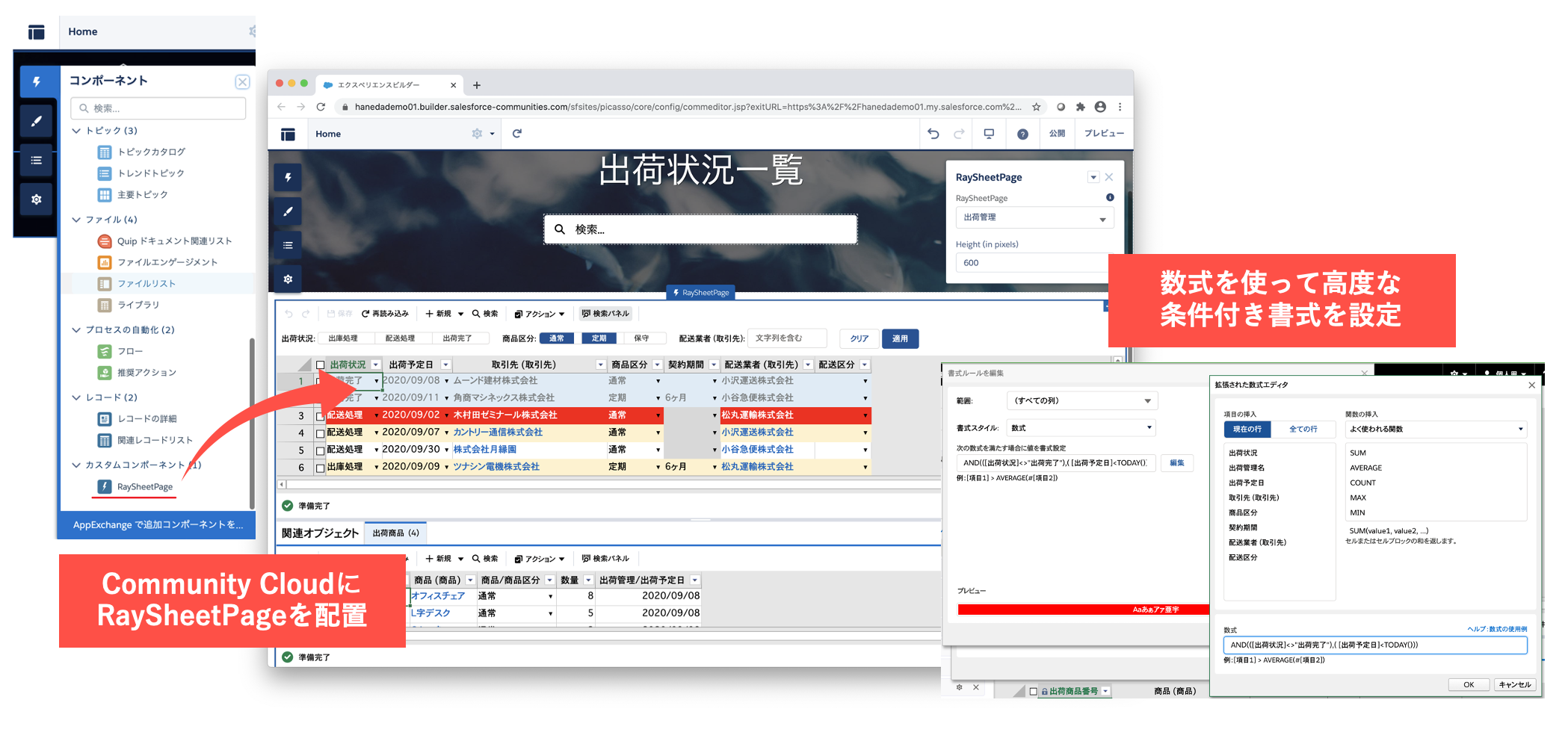Image resolution: width=1568 pixels, height=747 pixels.
Task: Open 範囲 (すべての列) dropdown
Action: click(x=1082, y=401)
